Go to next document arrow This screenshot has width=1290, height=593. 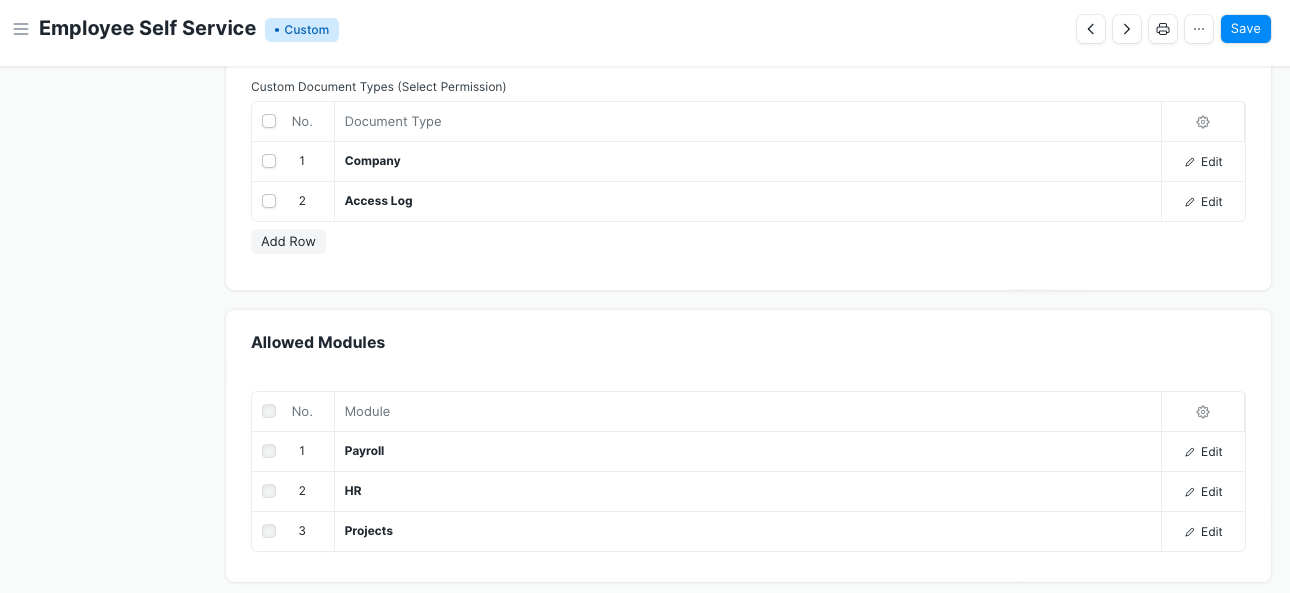coord(1127,29)
